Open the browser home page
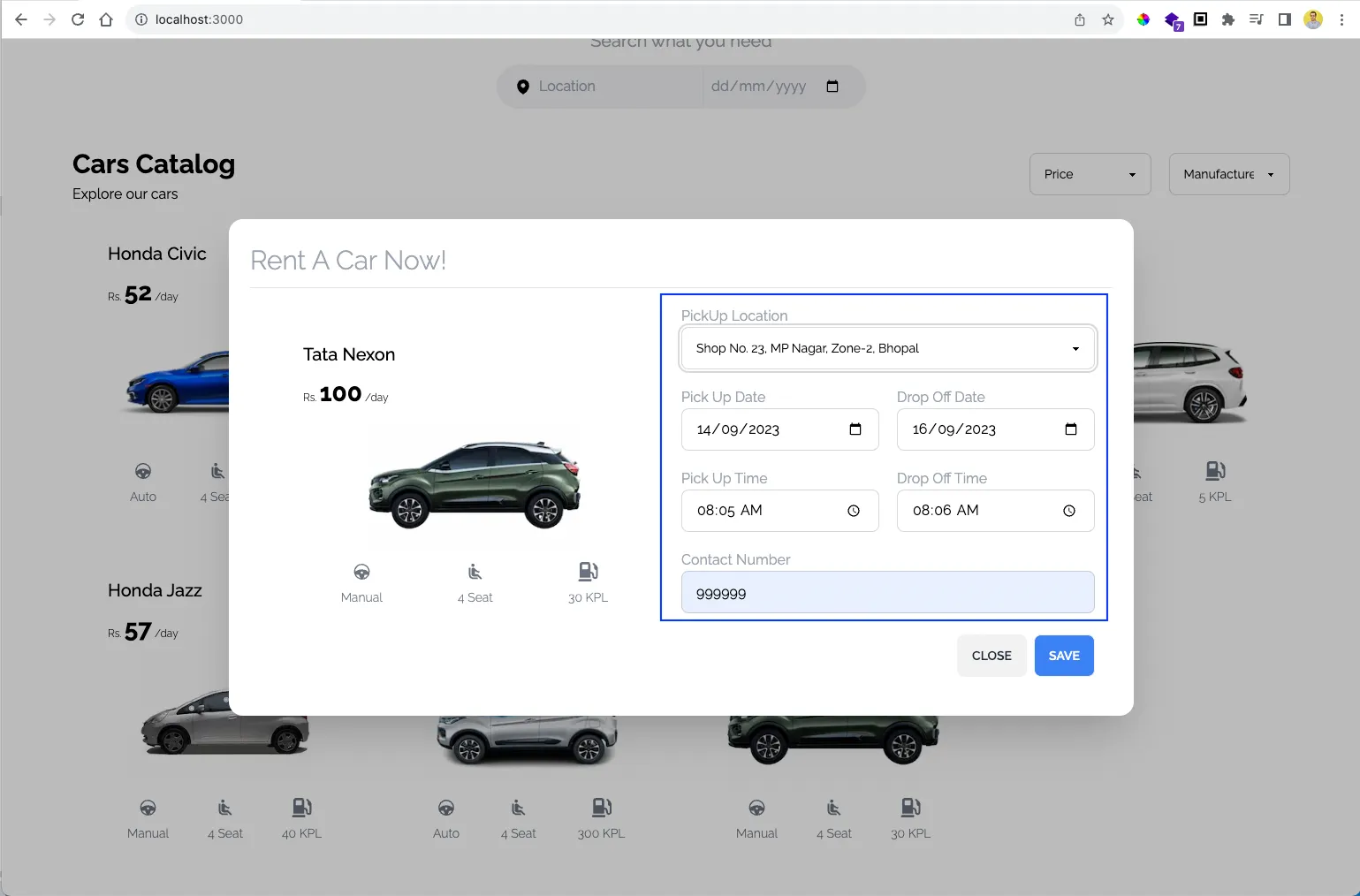Screen dimensions: 1360x896 tap(106, 19)
